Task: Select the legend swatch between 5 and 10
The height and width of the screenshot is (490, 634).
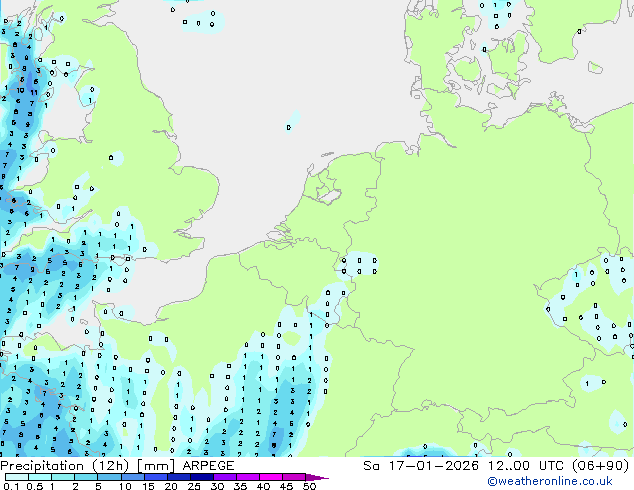Action: click(x=109, y=477)
